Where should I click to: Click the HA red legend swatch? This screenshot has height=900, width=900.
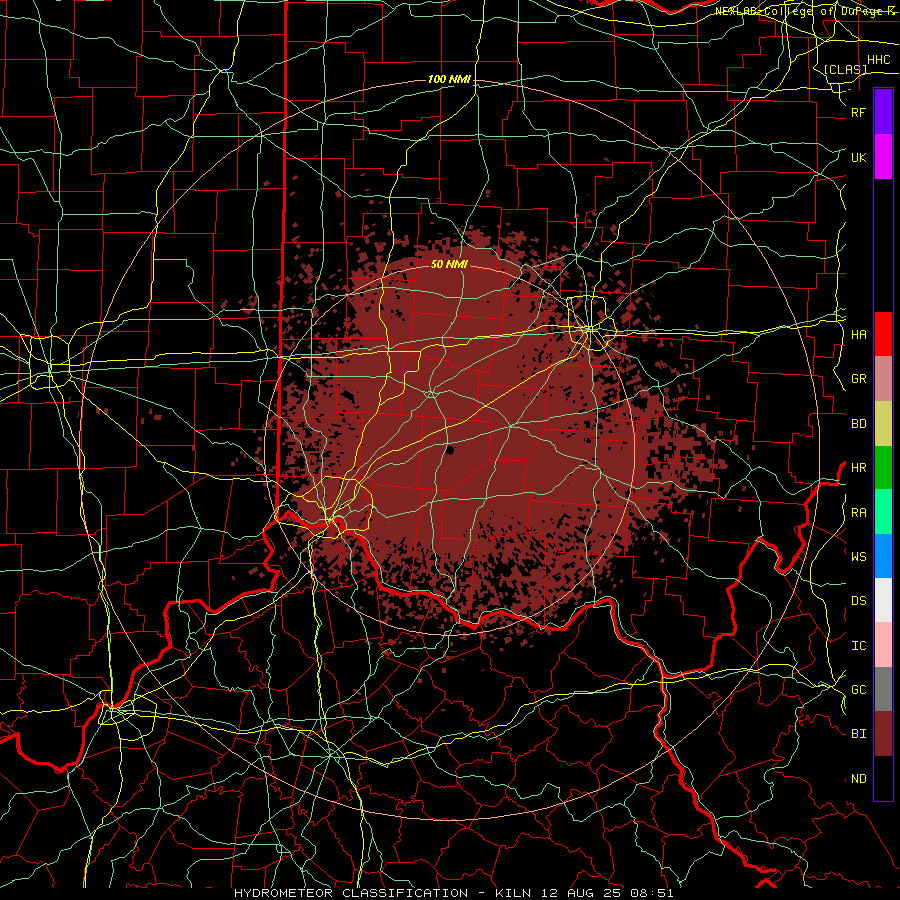(883, 334)
